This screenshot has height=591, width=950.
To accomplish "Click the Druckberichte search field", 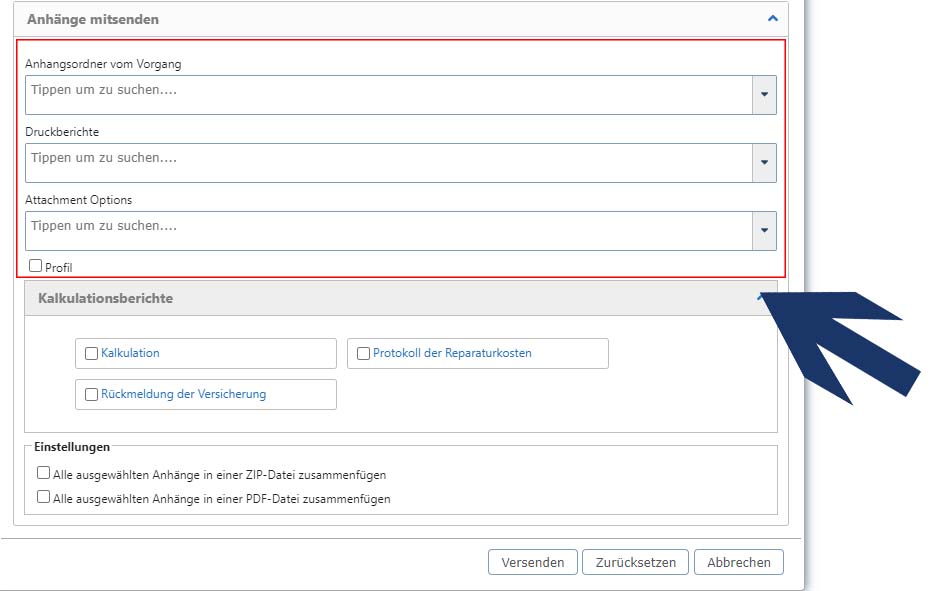I will [x=388, y=162].
